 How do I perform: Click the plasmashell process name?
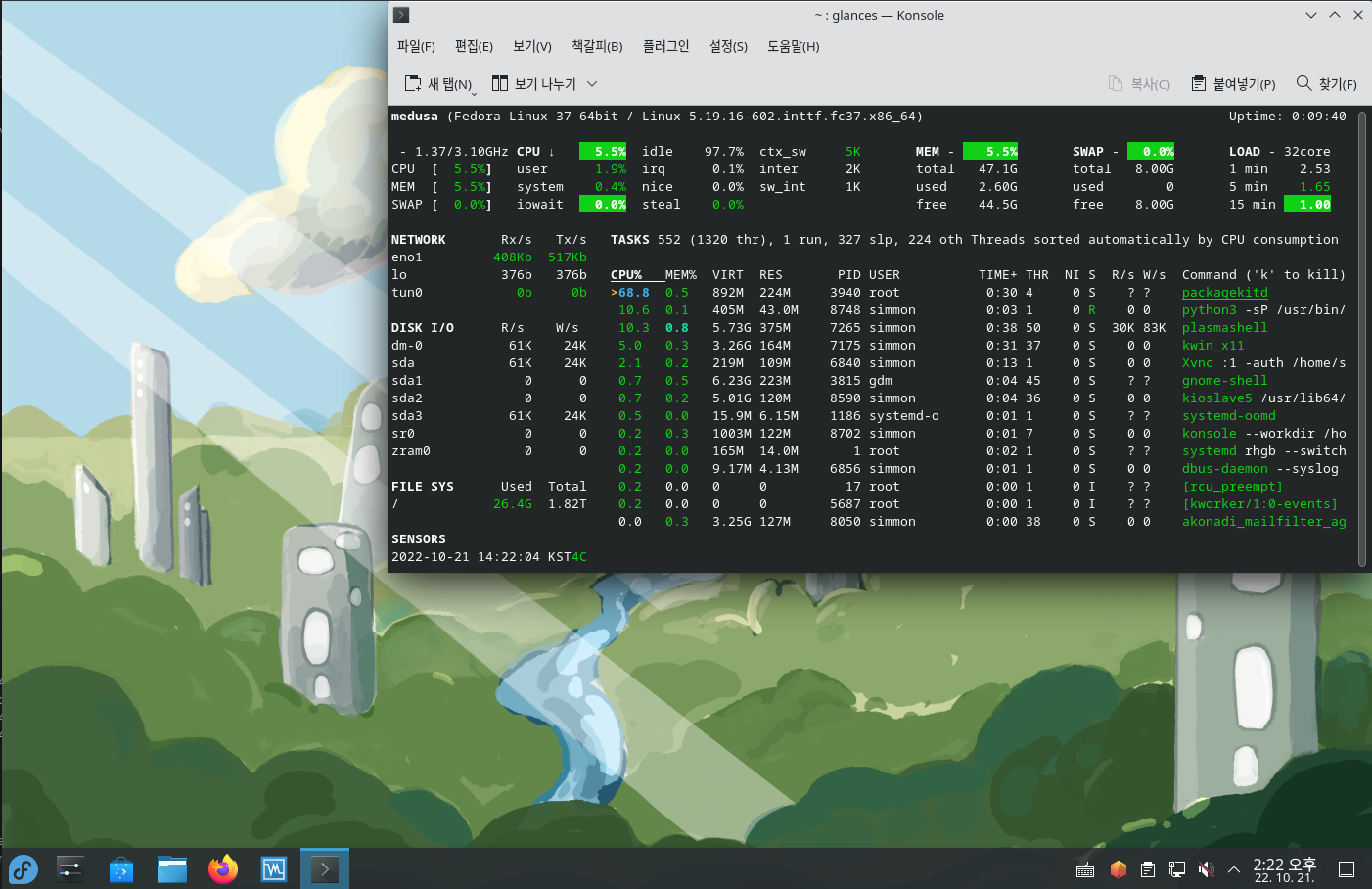point(1225,328)
